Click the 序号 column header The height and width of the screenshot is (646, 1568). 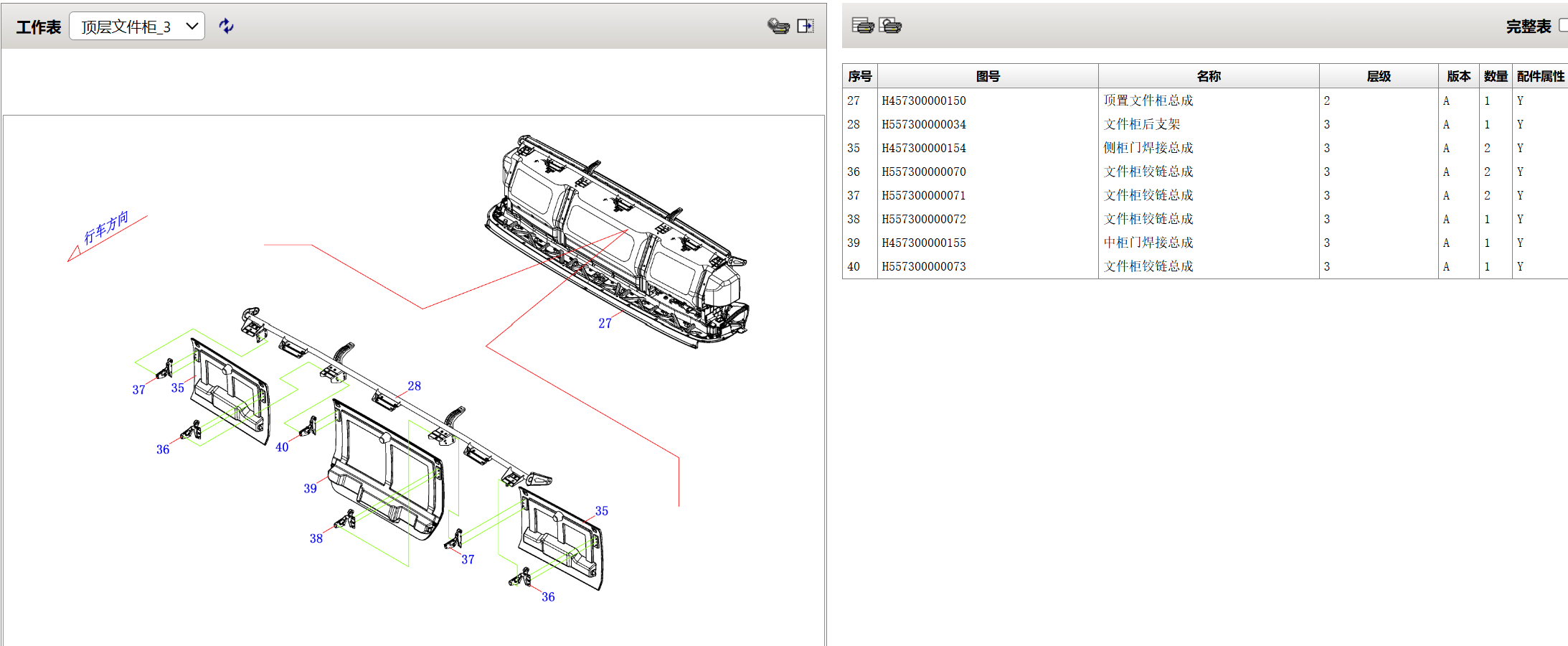859,76
